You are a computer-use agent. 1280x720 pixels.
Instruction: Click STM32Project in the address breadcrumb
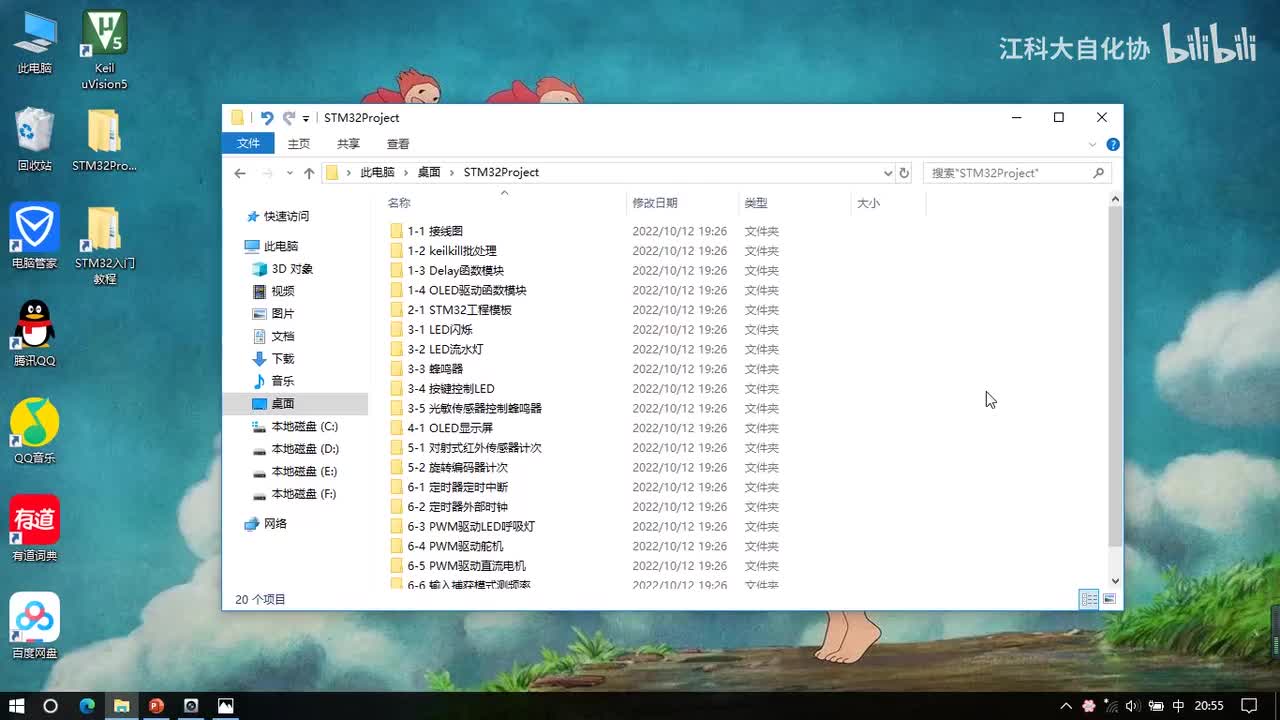(x=501, y=173)
